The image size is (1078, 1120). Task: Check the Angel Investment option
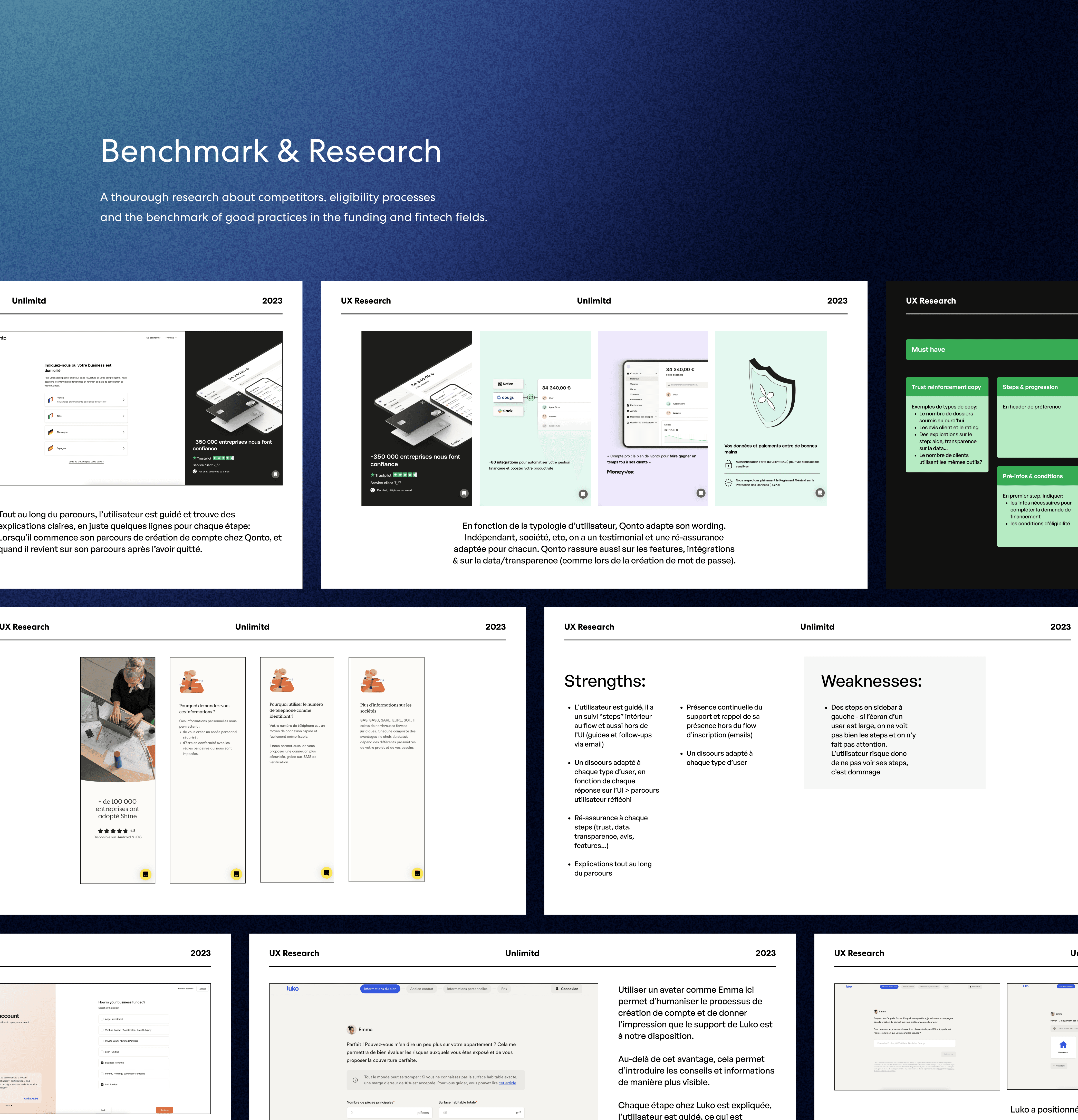(102, 1019)
